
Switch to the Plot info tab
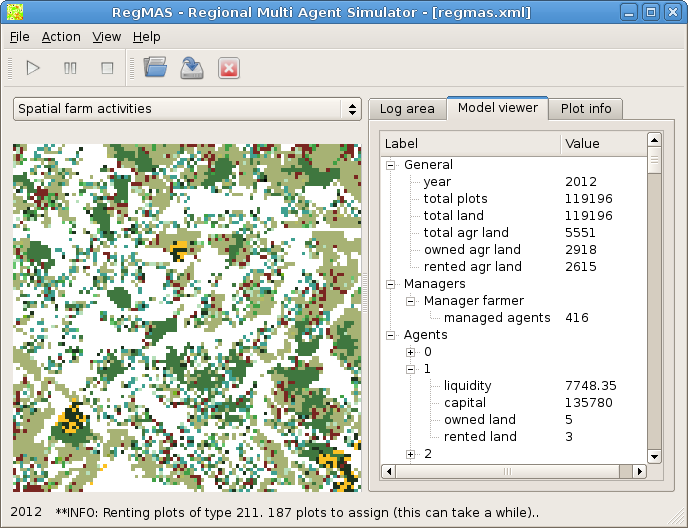[x=586, y=109]
